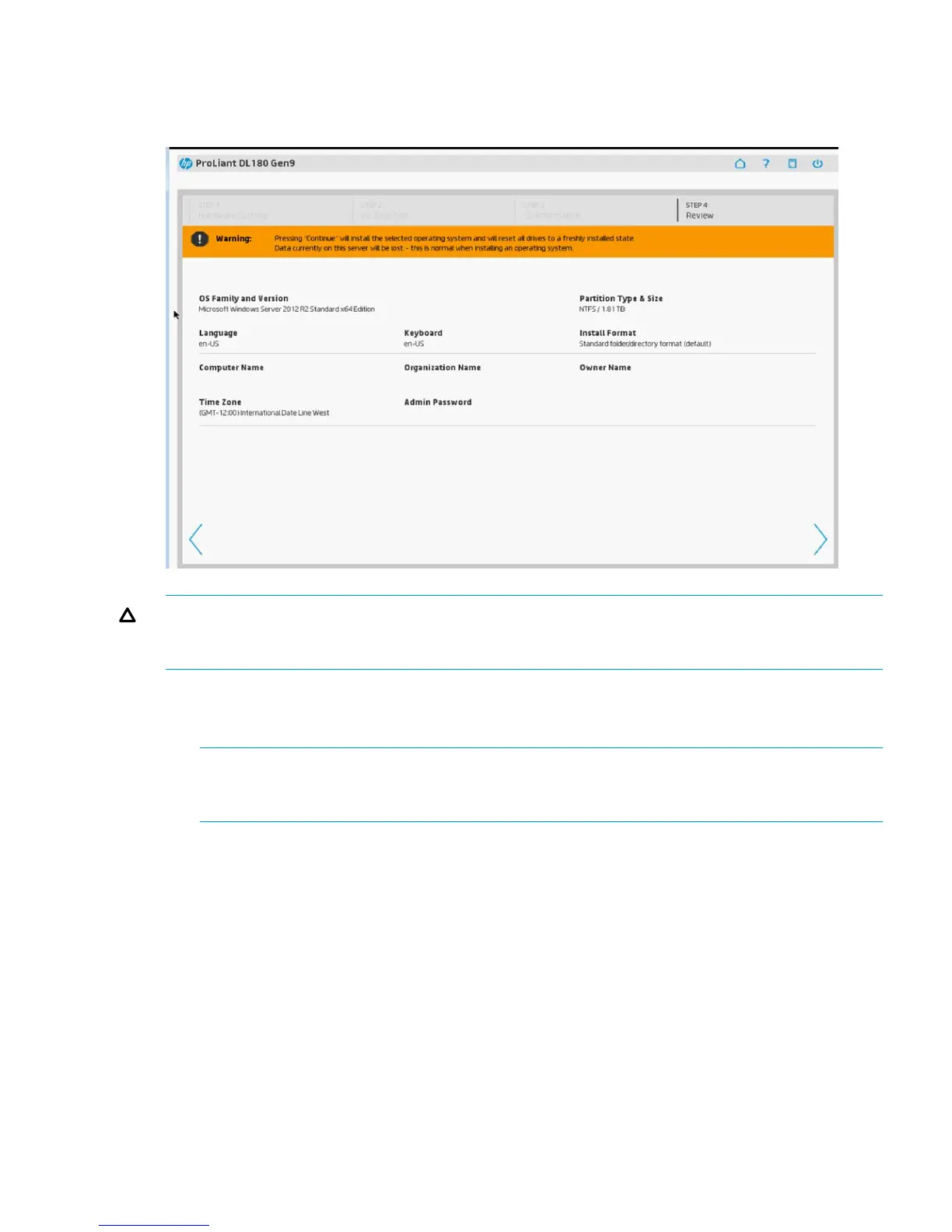Image resolution: width=952 pixels, height=1232 pixels.
Task: Continue with the right chevron arrow
Action: tap(820, 539)
